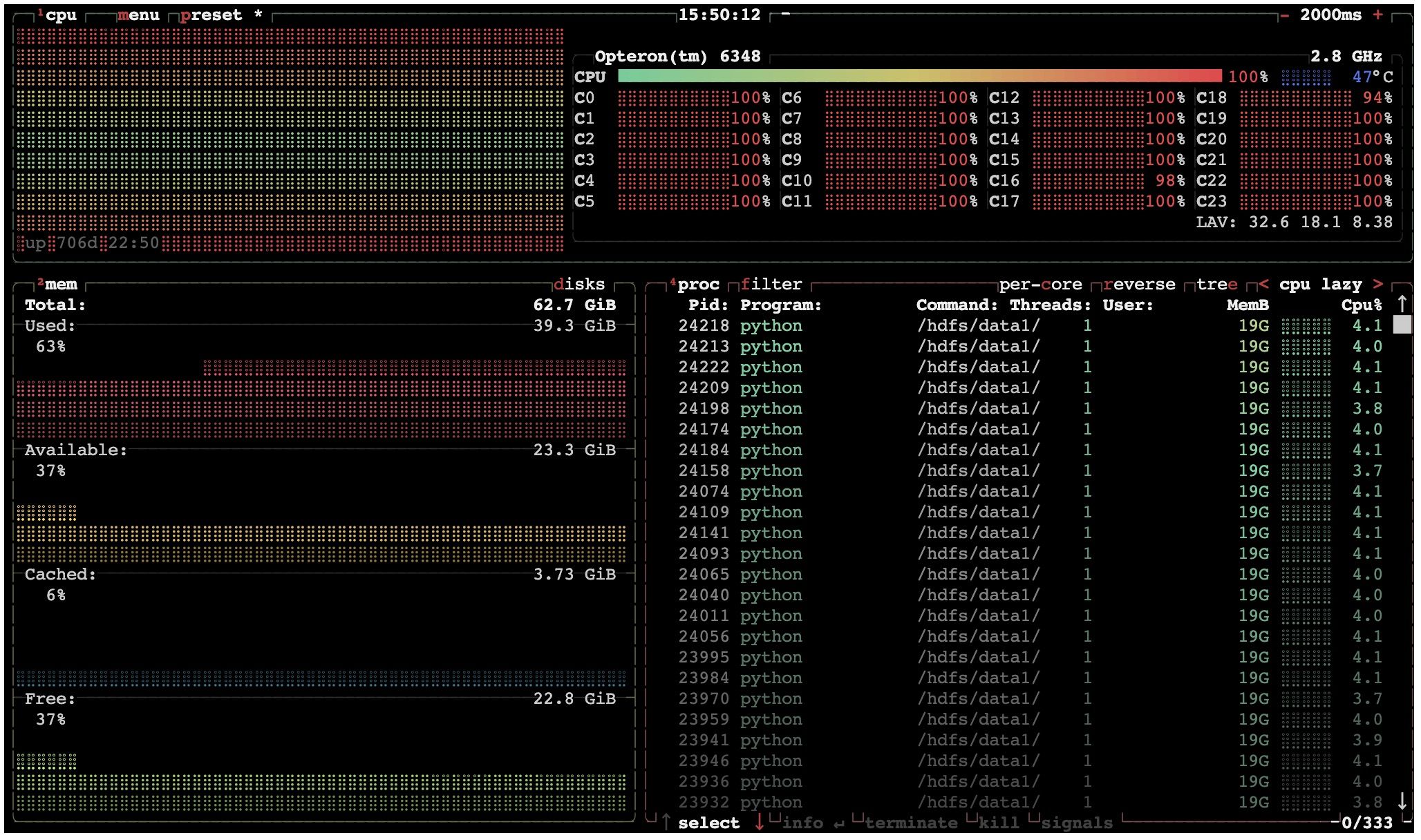Select python process with Pid 24074
This screenshot has height=840, width=1421.
pyautogui.click(x=771, y=492)
